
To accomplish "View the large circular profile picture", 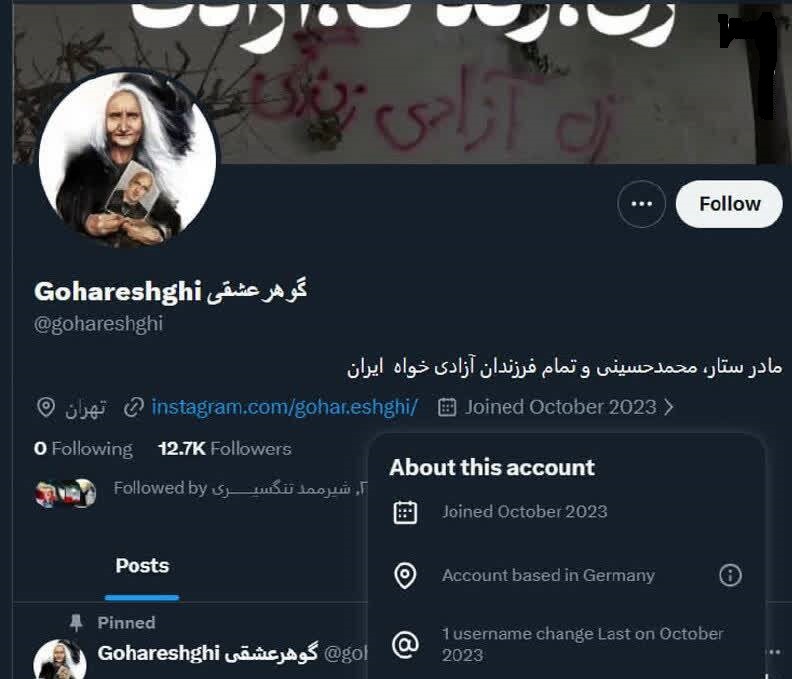I will (x=128, y=160).
